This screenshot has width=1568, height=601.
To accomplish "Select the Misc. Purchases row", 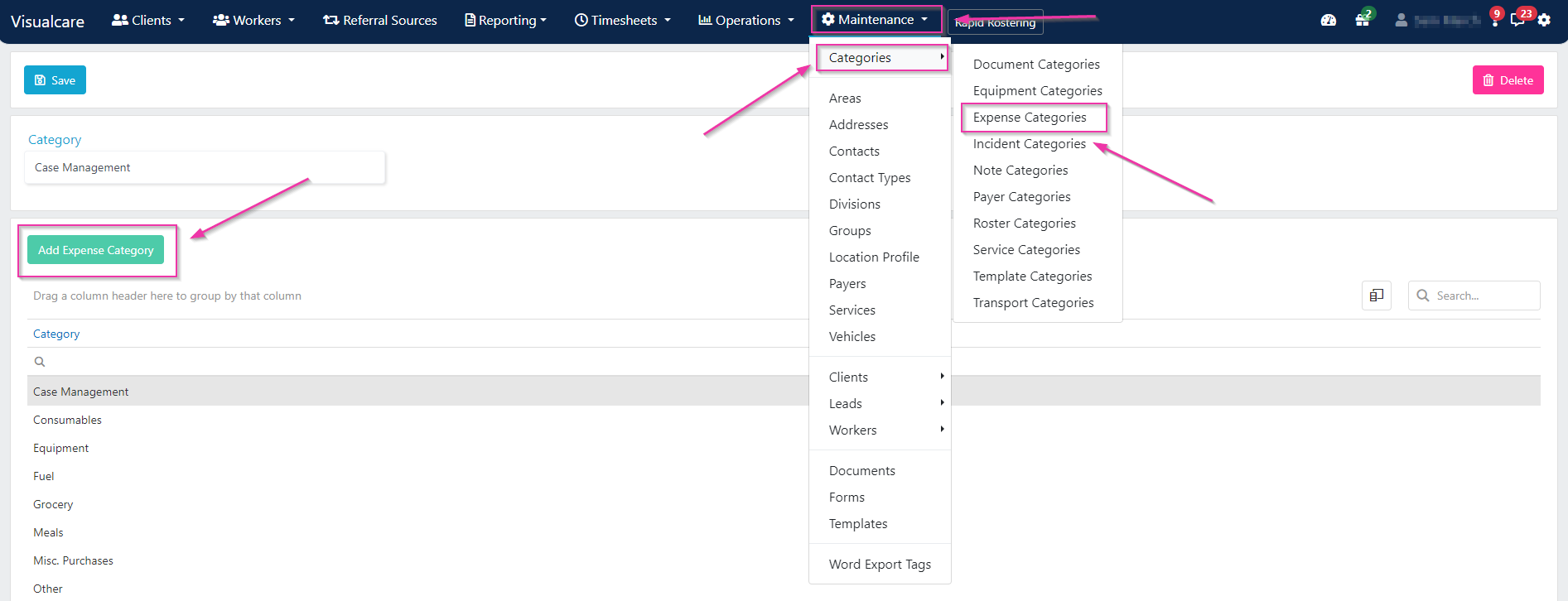I will click(x=784, y=560).
